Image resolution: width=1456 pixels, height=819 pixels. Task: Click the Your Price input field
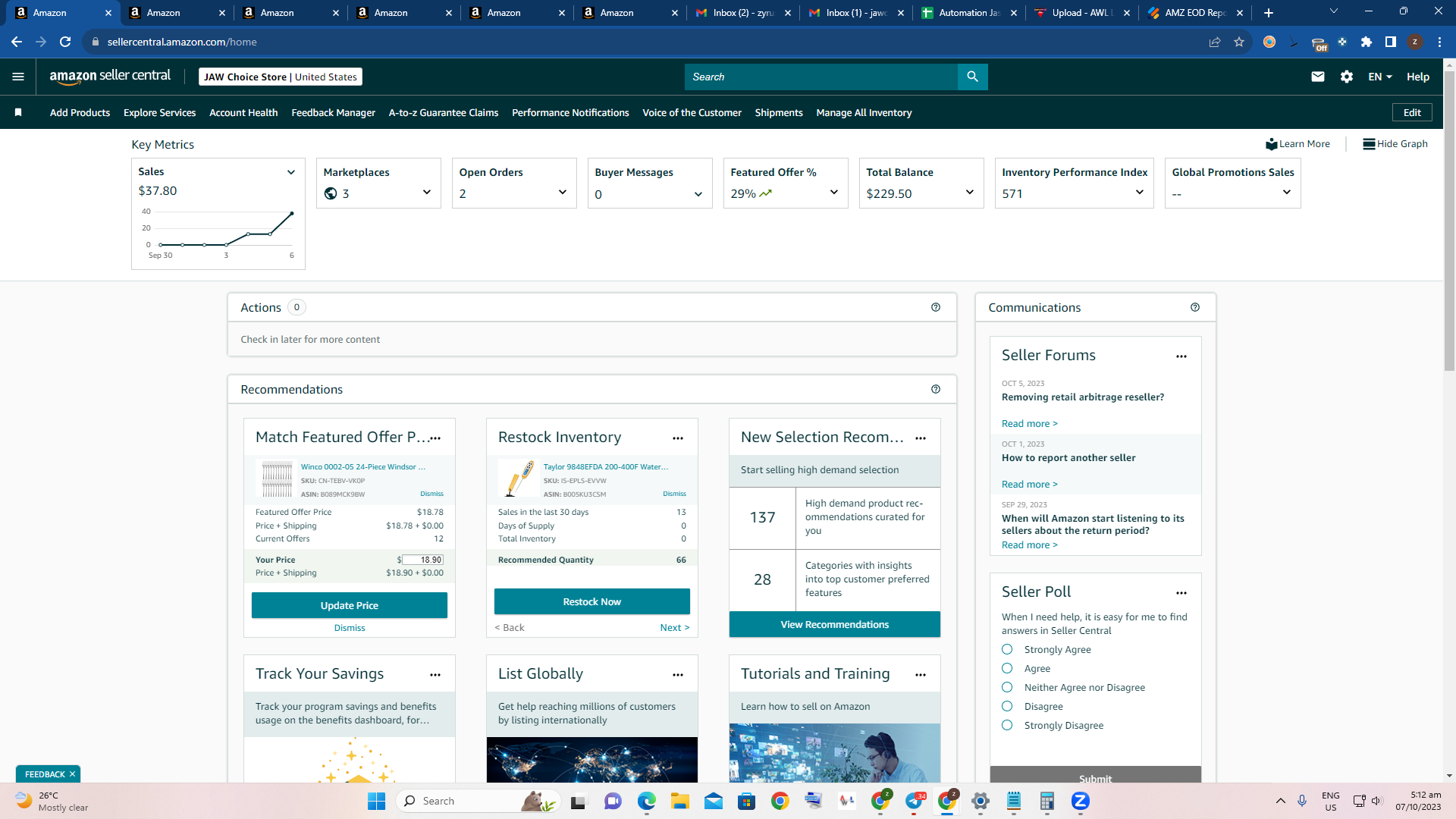[x=422, y=560]
